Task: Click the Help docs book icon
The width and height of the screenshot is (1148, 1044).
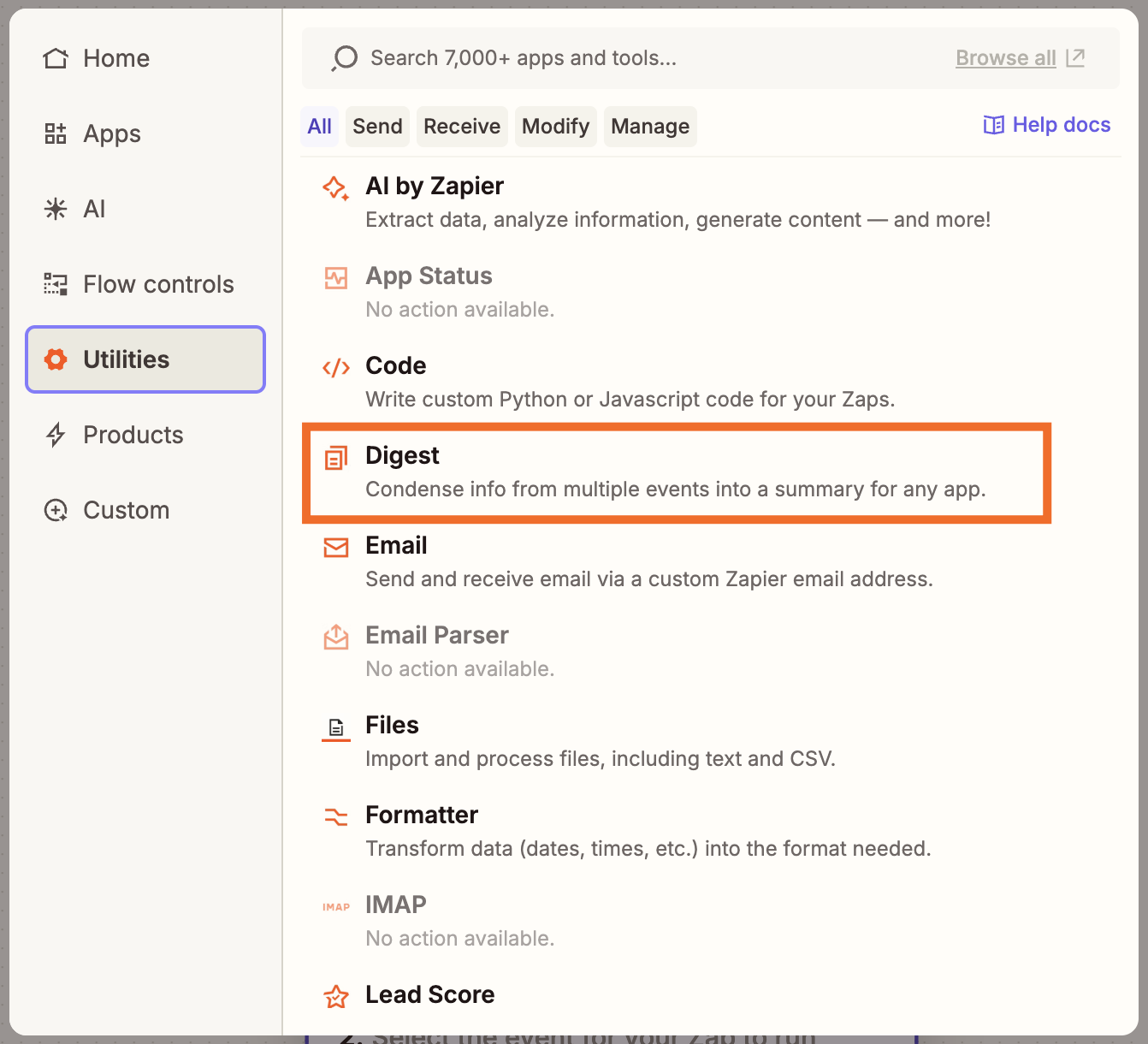Action: (993, 125)
